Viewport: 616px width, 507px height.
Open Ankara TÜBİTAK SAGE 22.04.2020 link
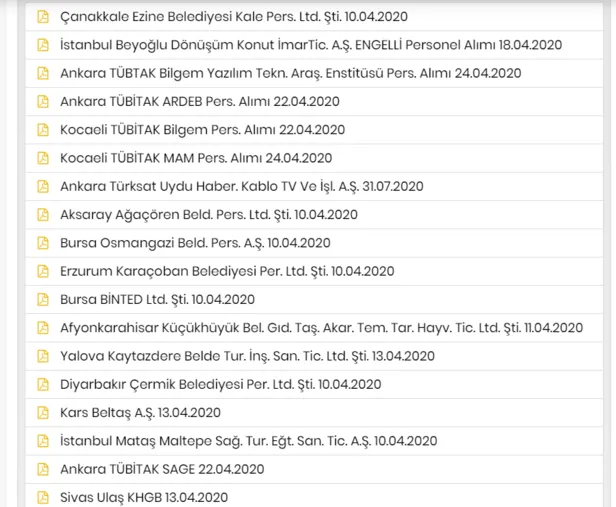point(162,469)
